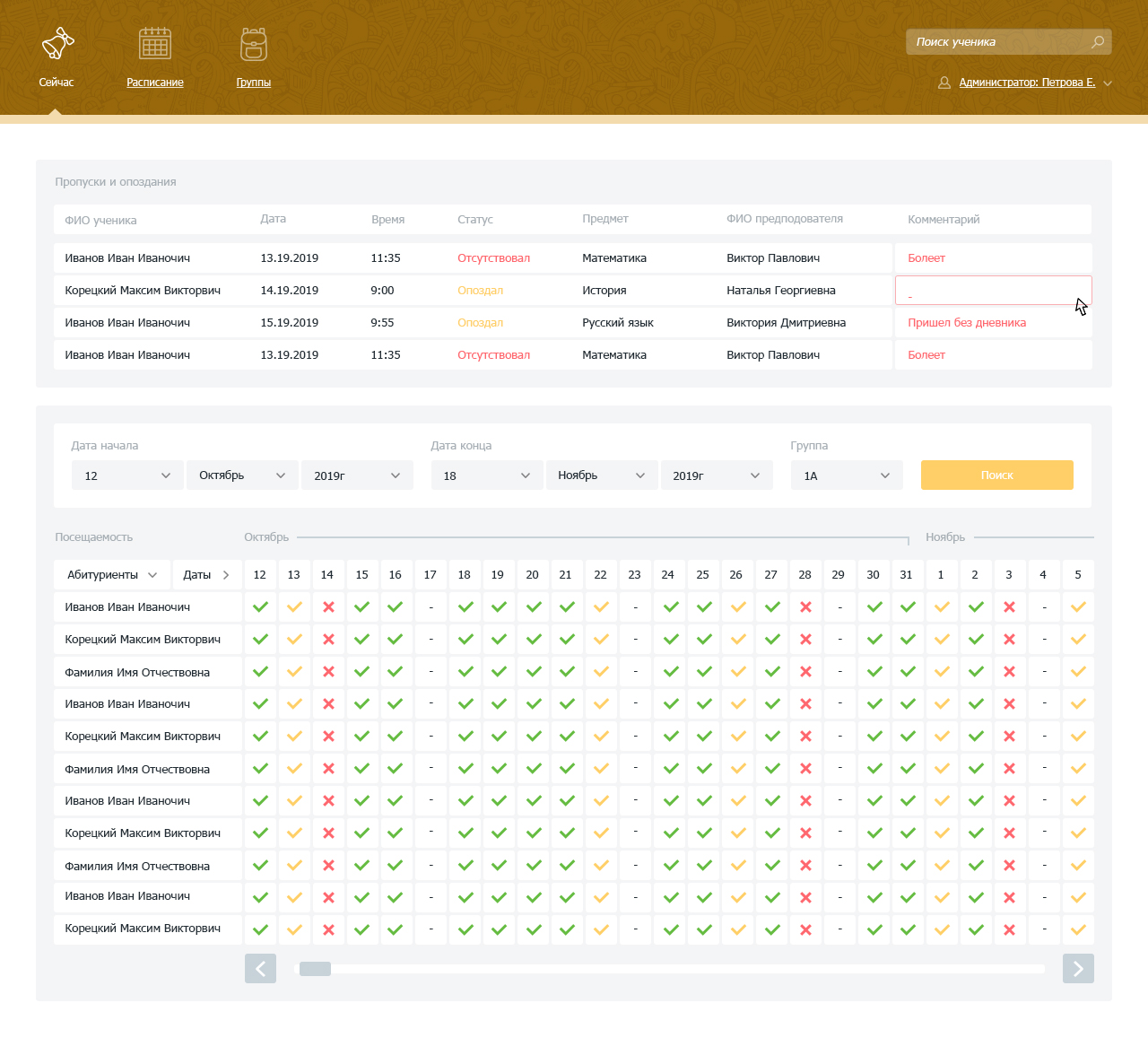This screenshot has width=1148, height=1064.
Task: Open the start date year dropdown
Action: coord(357,475)
